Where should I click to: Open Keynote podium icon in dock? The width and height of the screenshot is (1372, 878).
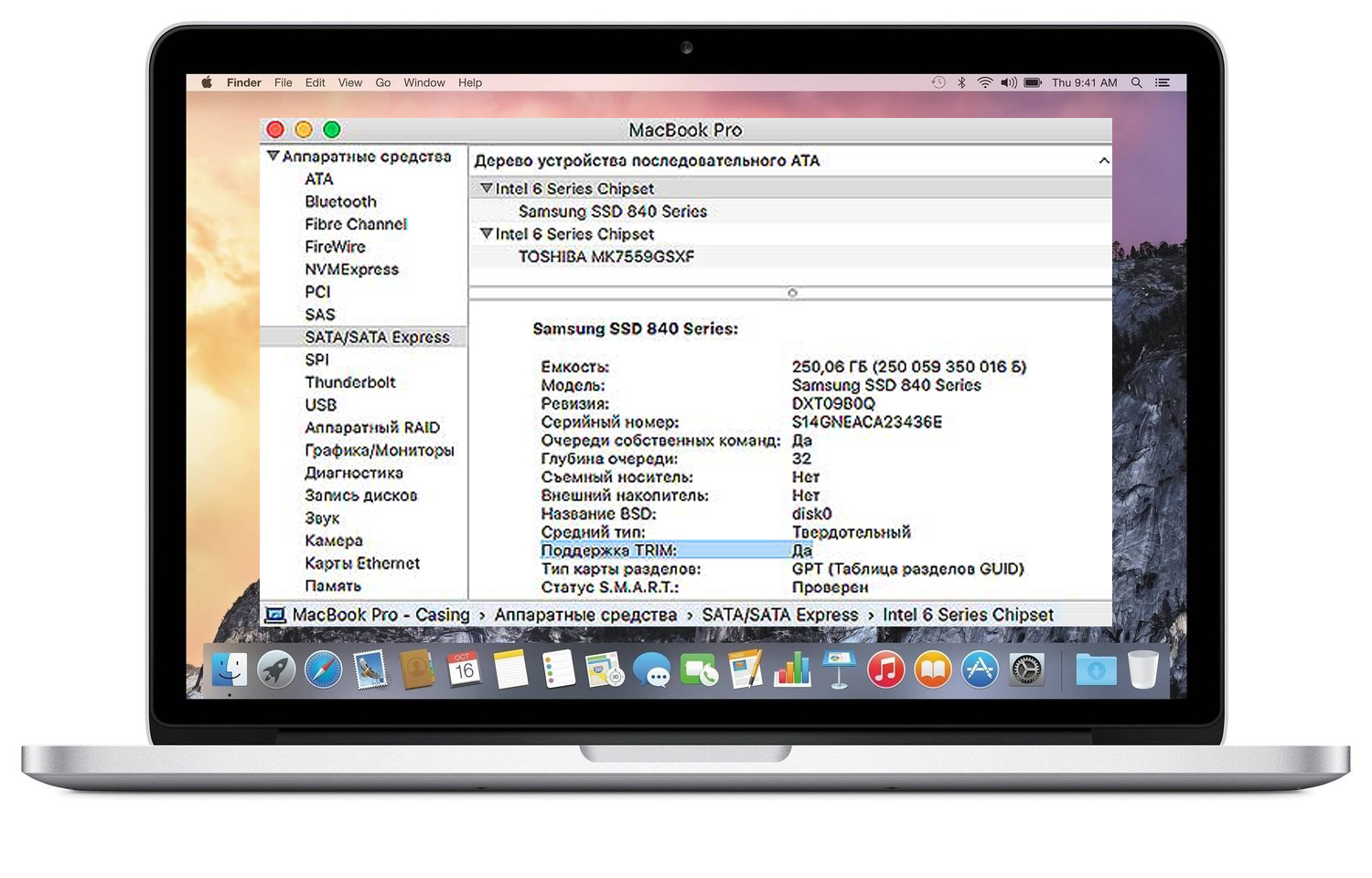(x=839, y=670)
